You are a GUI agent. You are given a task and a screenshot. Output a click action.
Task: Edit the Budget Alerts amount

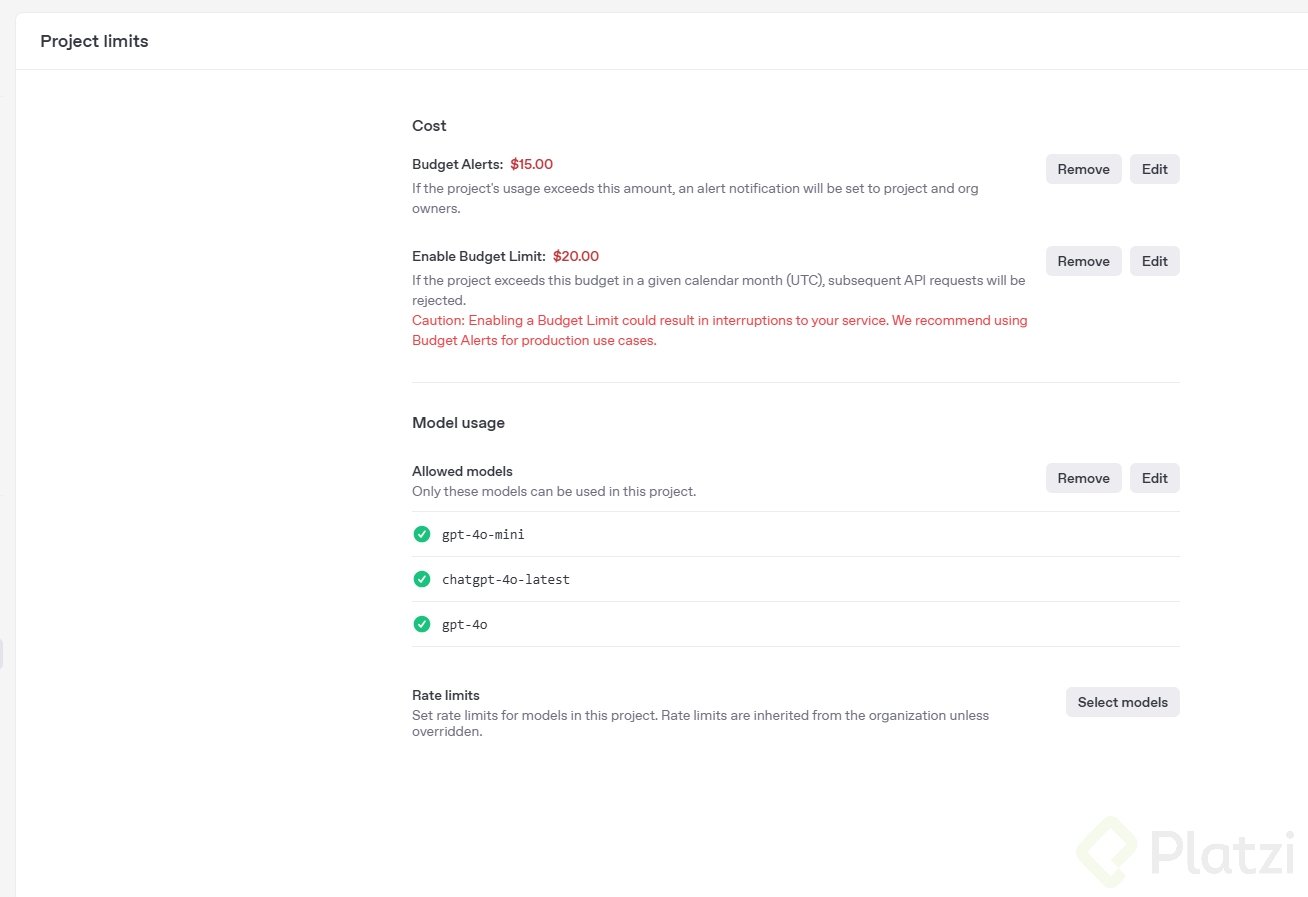(x=1154, y=169)
